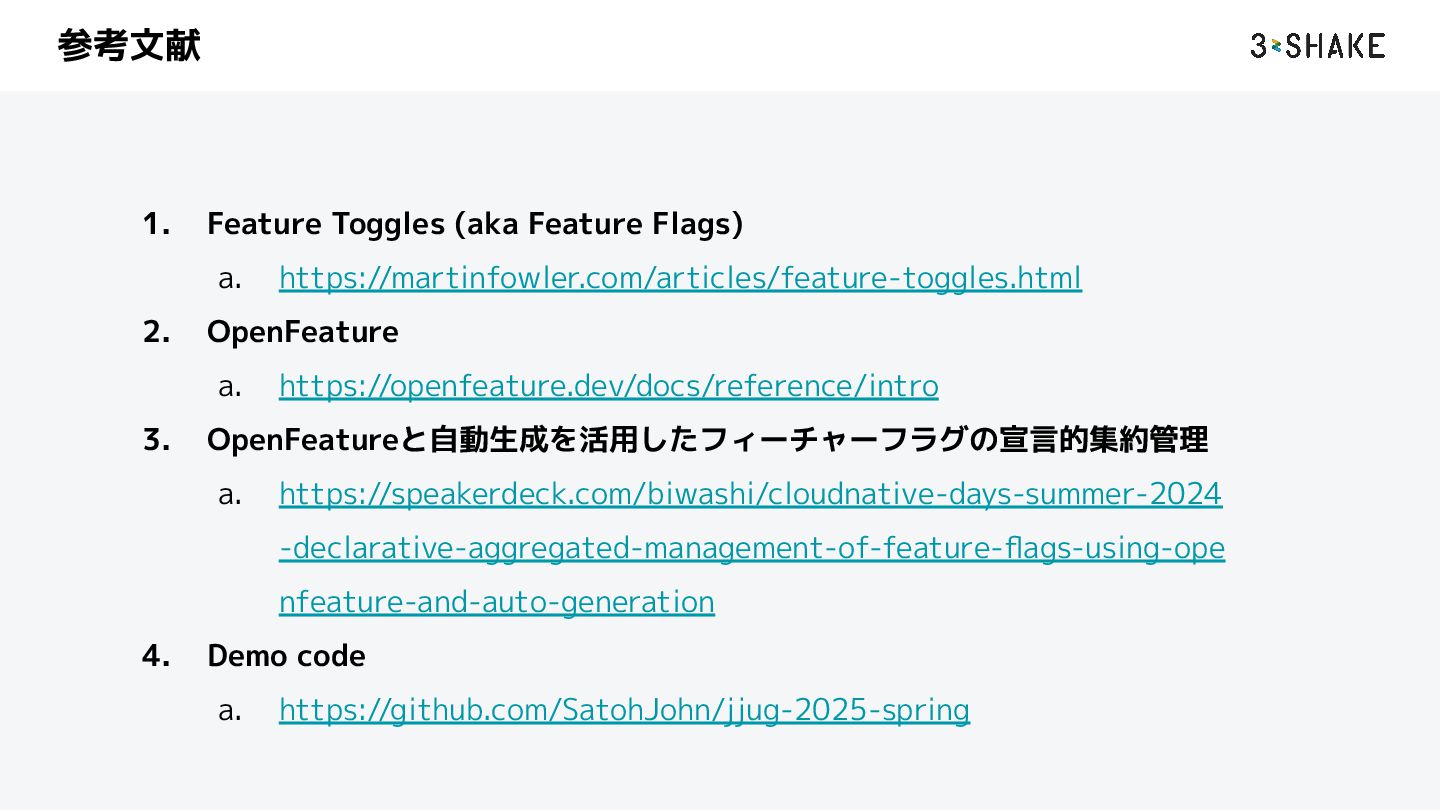Click list number 1 marker
This screenshot has height=810, width=1440.
[155, 224]
